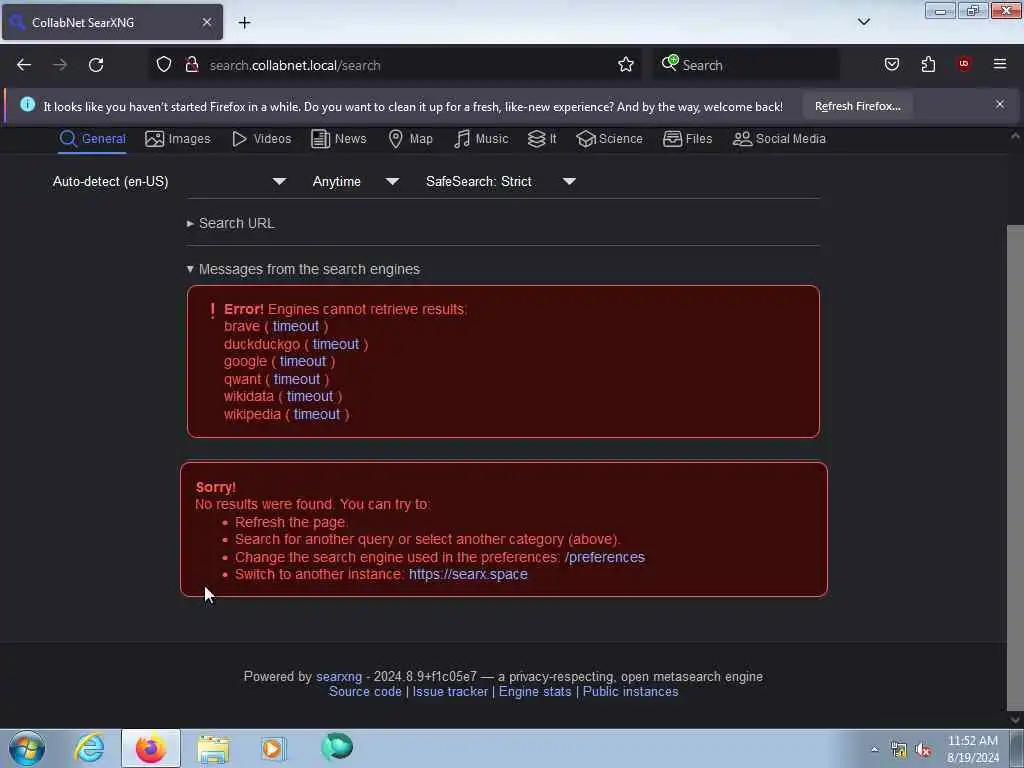Open the Firefox hamburger menu
Viewport: 1024px width, 768px height.
point(1000,64)
